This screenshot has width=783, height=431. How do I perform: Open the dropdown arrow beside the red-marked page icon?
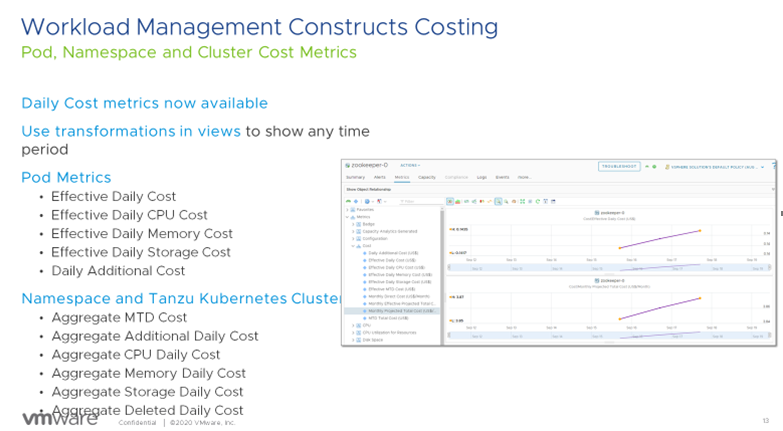(385, 201)
